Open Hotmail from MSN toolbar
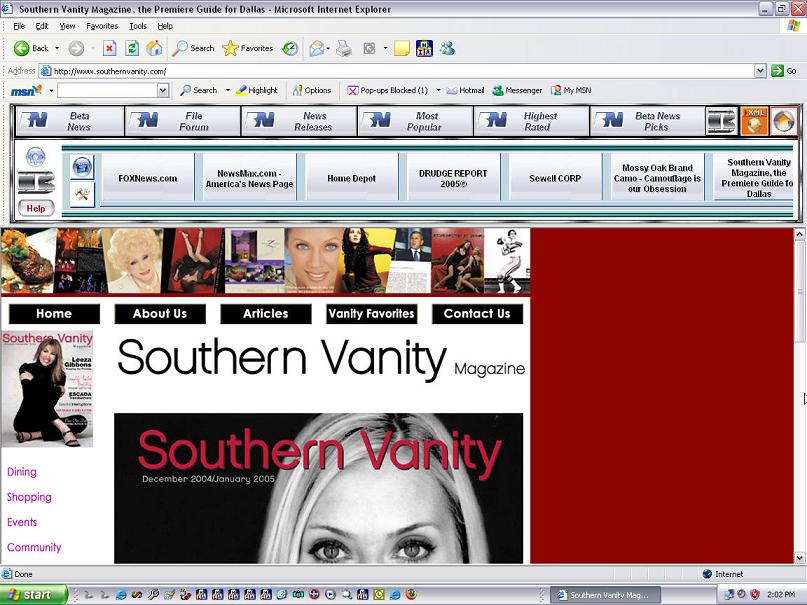807x605 pixels. click(x=465, y=91)
